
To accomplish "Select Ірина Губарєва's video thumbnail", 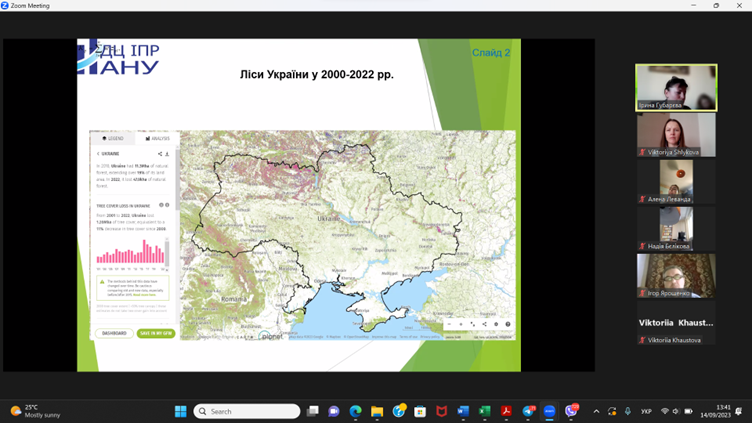I will [x=676, y=87].
